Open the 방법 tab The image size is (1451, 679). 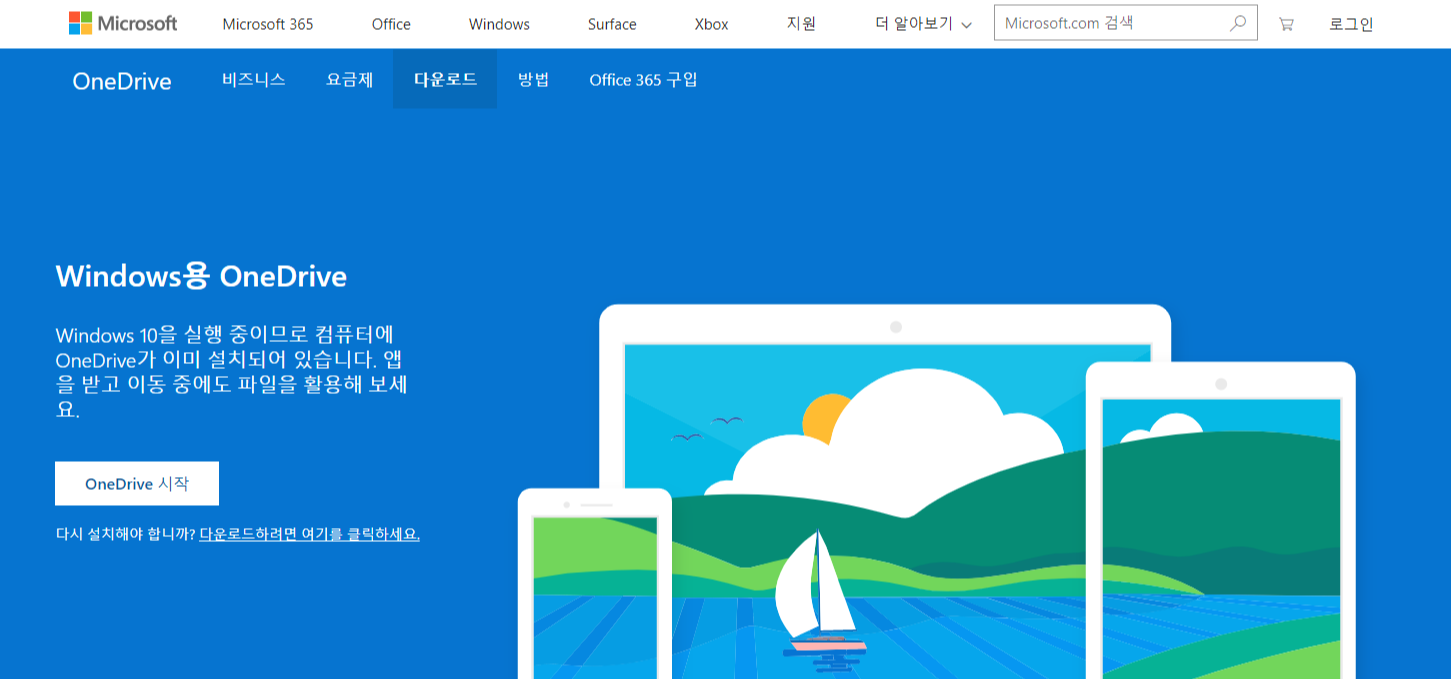(x=533, y=79)
